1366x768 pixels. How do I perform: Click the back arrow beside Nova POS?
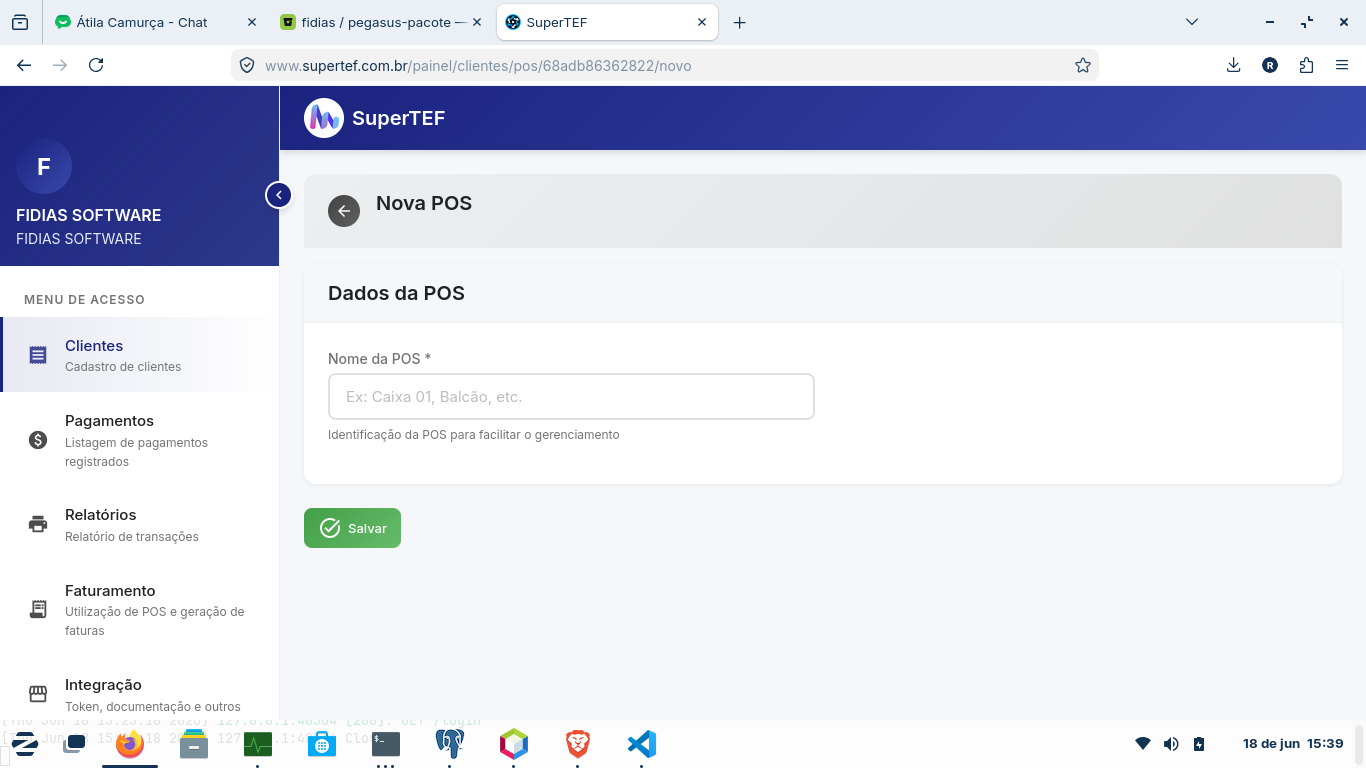coord(344,211)
